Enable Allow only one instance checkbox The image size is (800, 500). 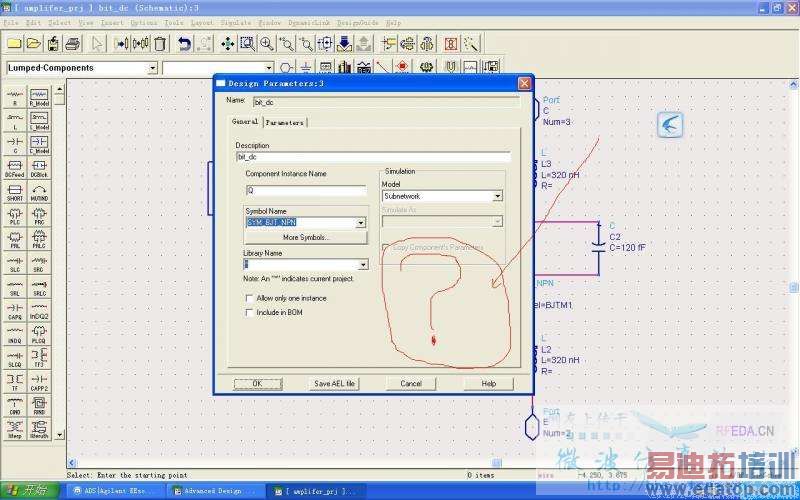[249, 298]
